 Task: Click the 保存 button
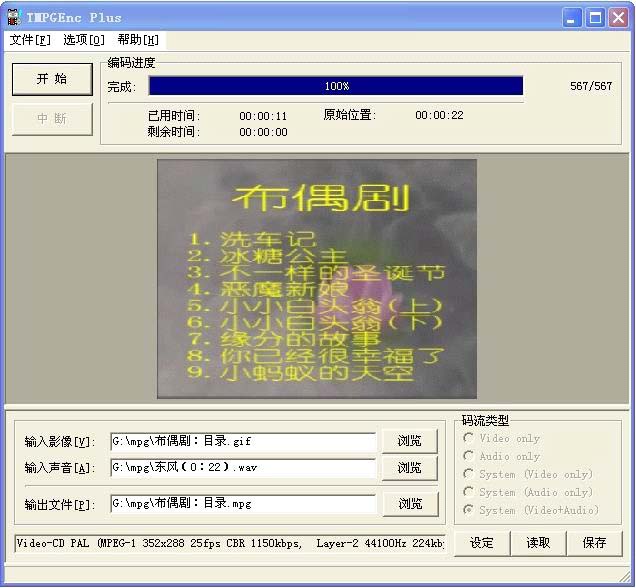pyautogui.click(x=594, y=542)
